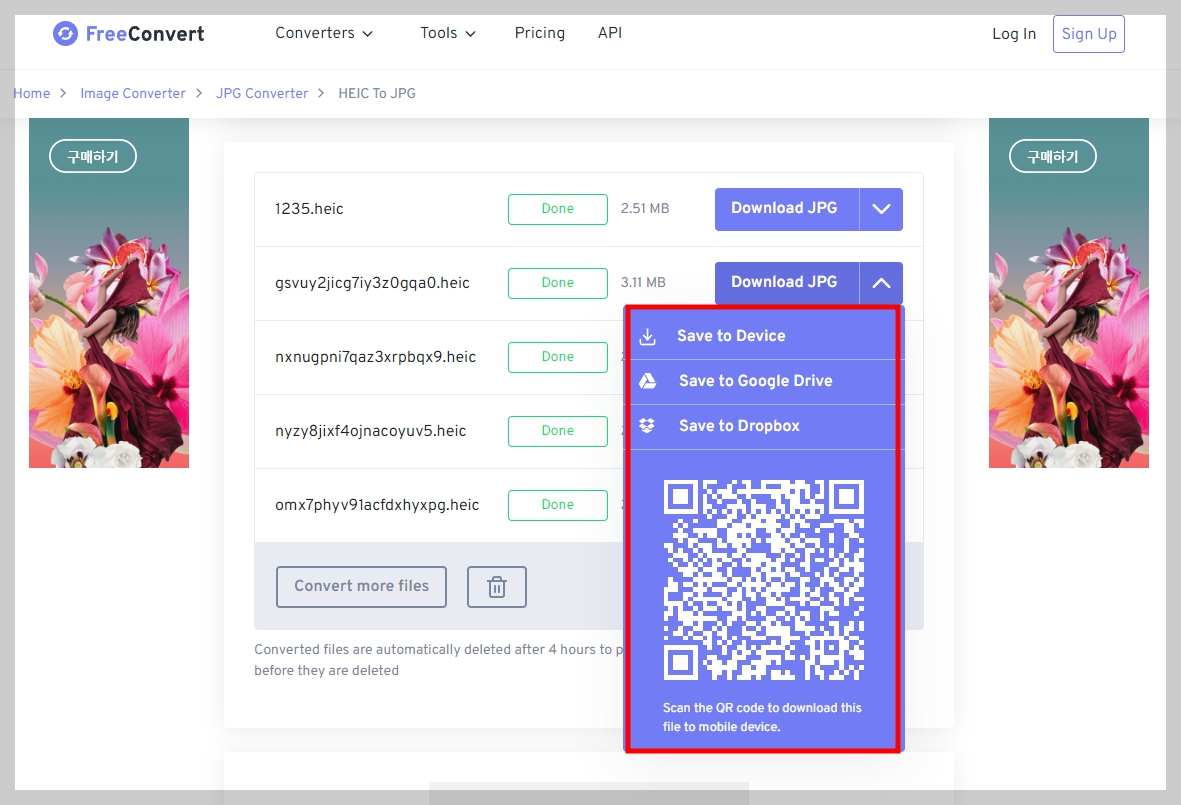
Task: Click Convert more files button
Action: click(362, 587)
